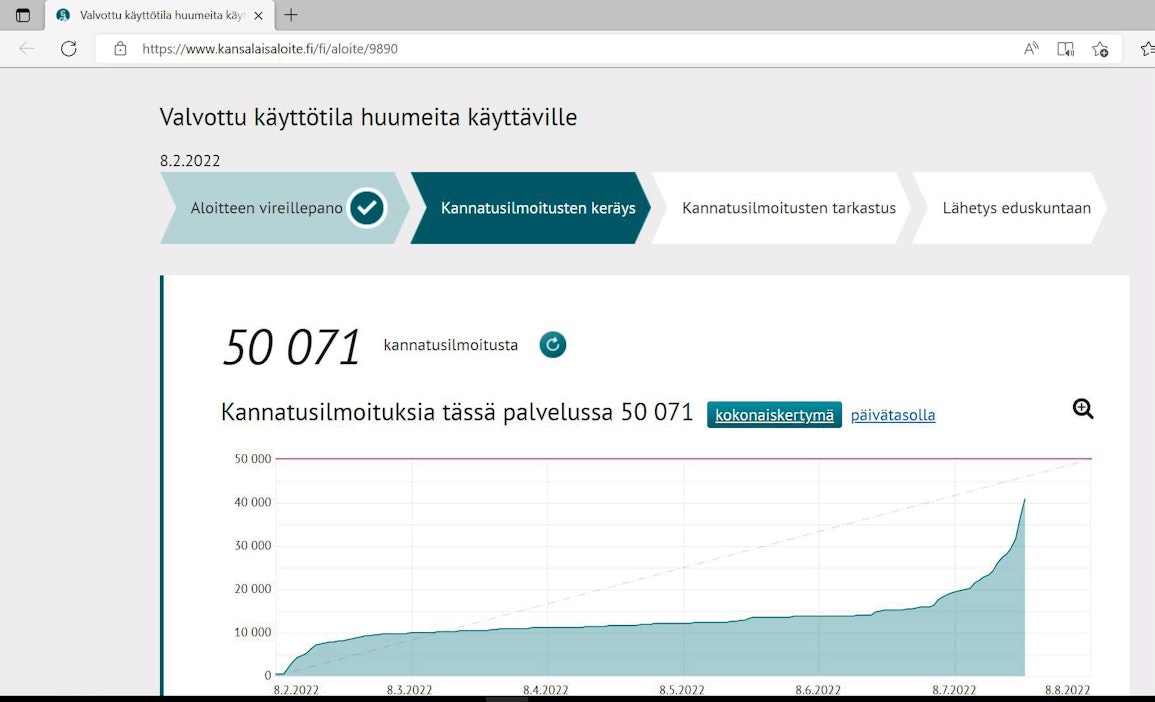Image resolution: width=1155 pixels, height=702 pixels.
Task: Click the 50 000 red goal line
Action: coord(680,459)
